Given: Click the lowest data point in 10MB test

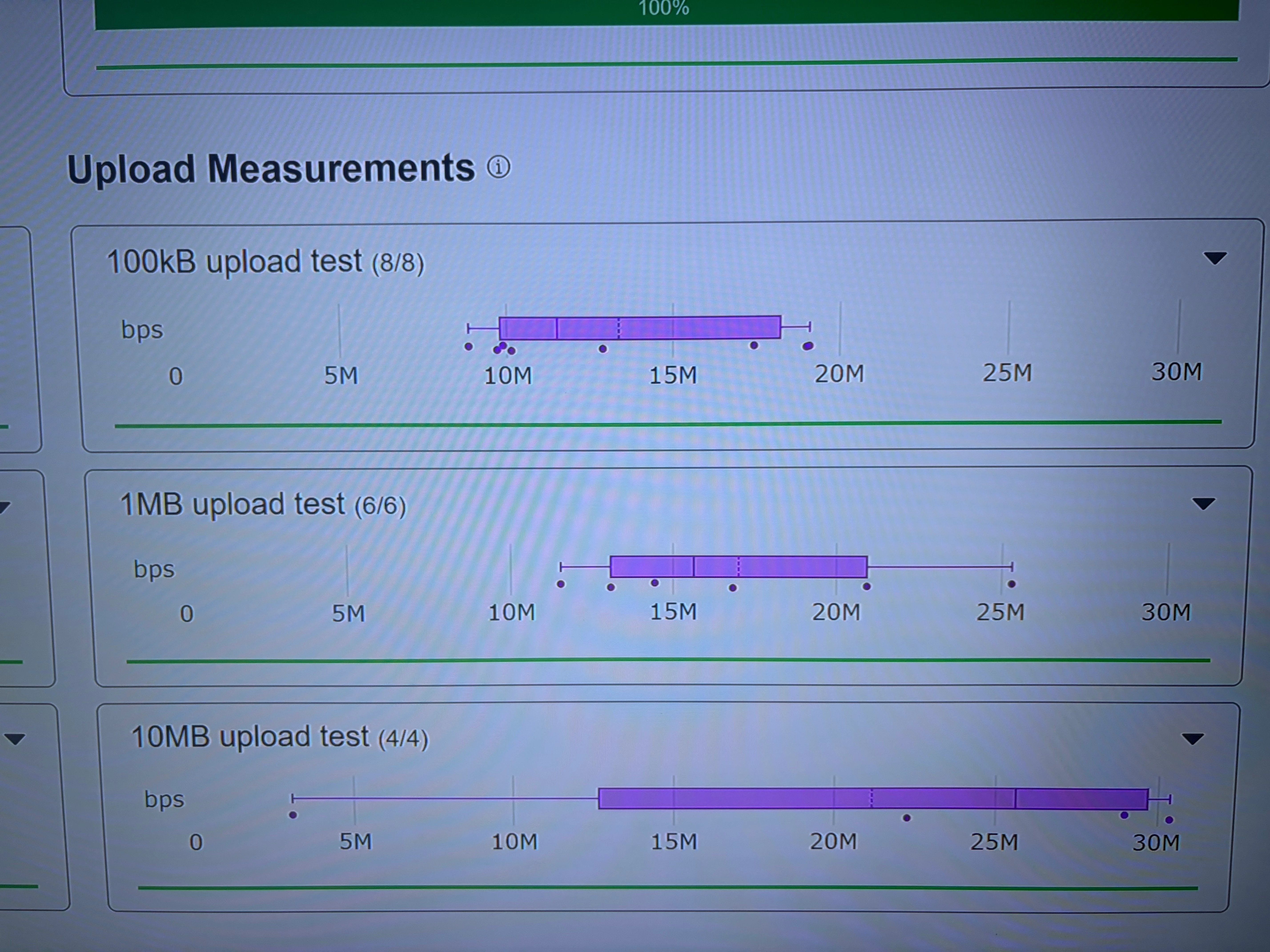Looking at the screenshot, I should (293, 815).
